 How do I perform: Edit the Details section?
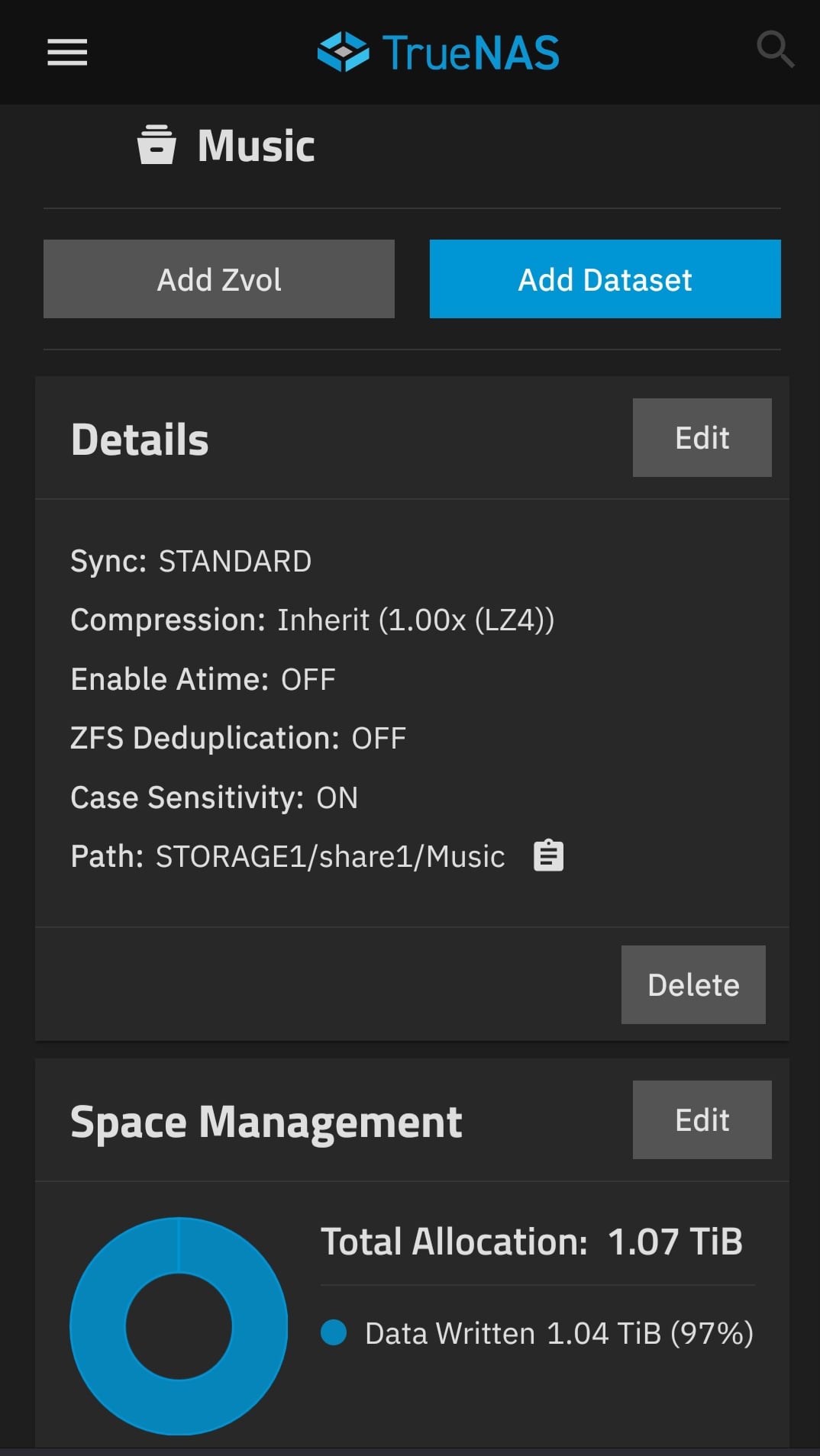(702, 438)
